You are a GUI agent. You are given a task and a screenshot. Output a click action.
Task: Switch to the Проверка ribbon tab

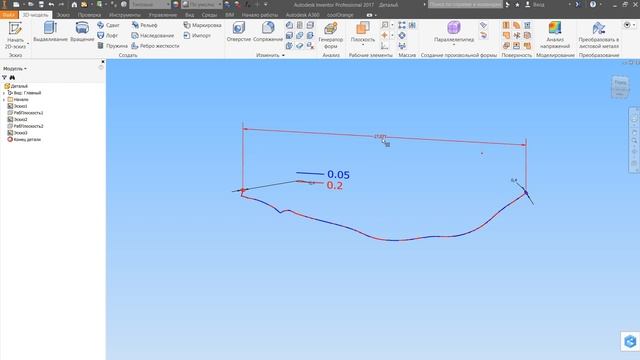tap(89, 15)
